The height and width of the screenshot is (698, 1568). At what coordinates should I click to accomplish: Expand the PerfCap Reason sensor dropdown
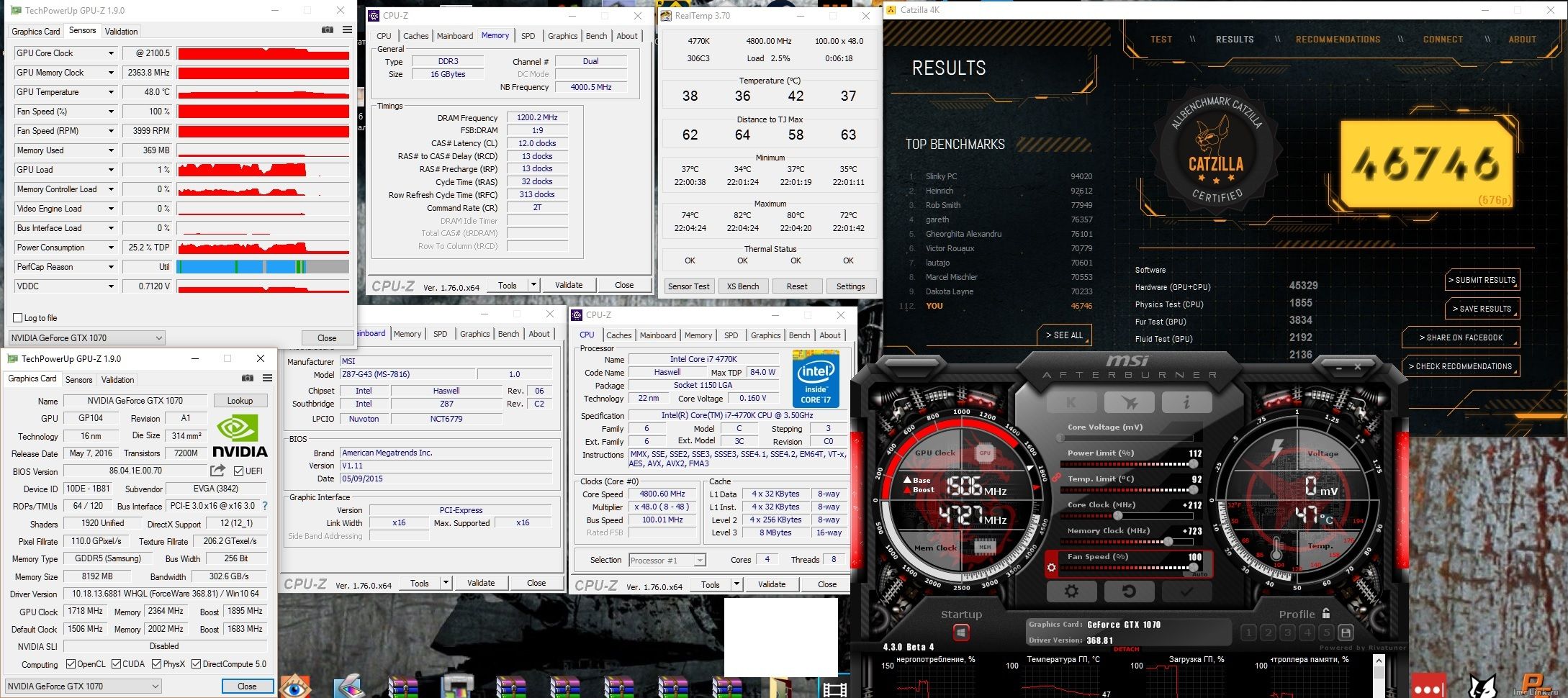[x=111, y=267]
